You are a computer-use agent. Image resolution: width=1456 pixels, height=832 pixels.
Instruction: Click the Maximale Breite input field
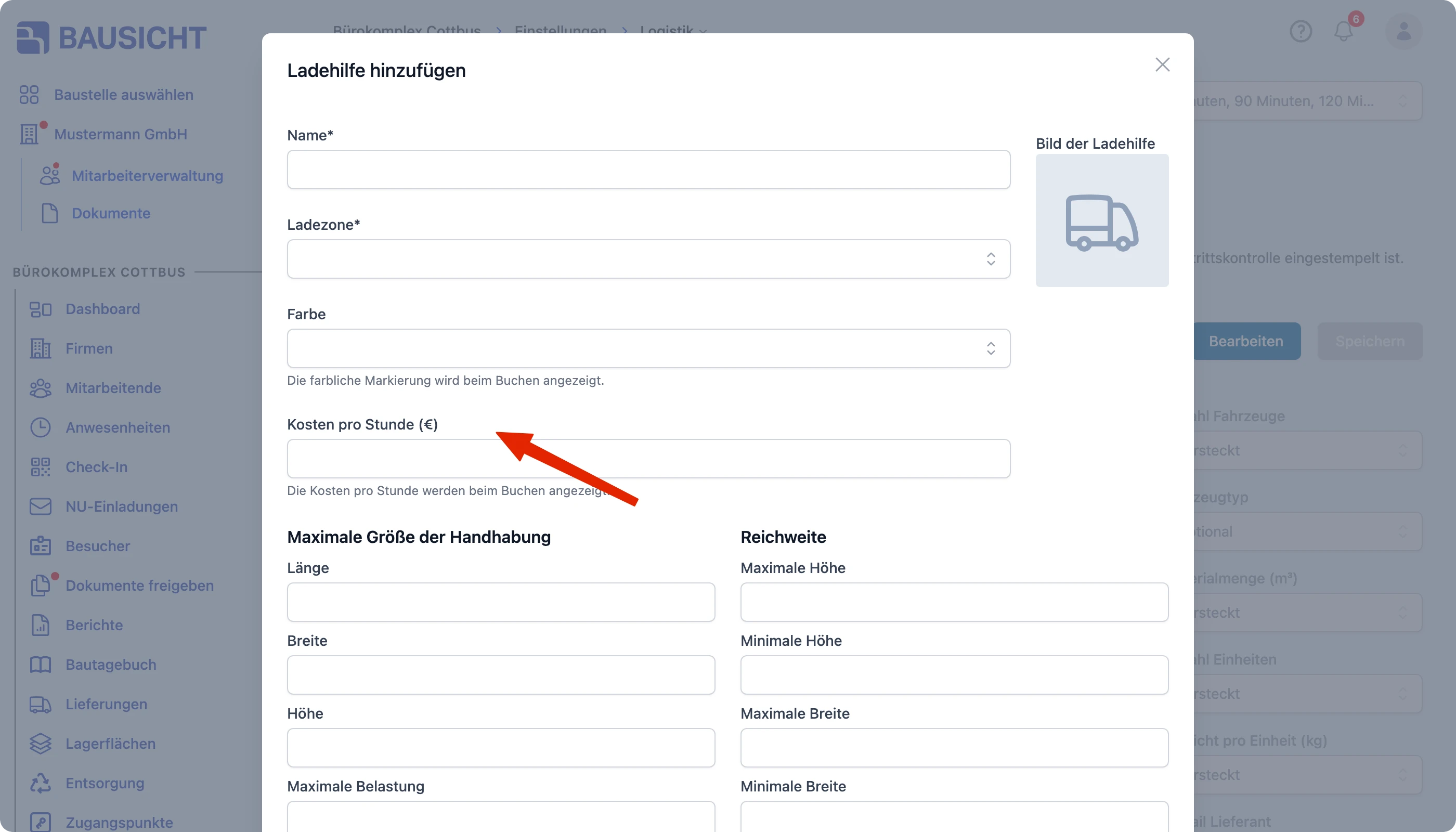954,747
